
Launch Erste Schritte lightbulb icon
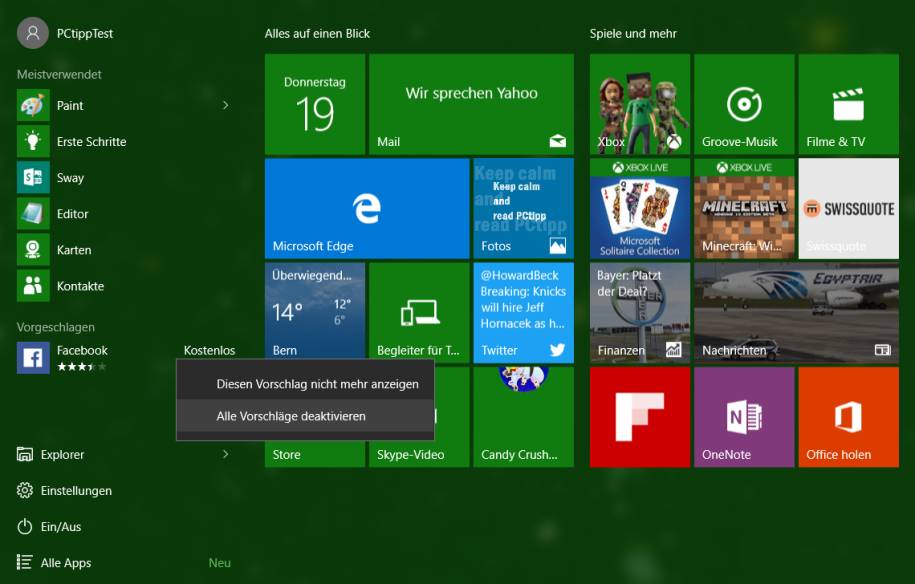point(33,141)
